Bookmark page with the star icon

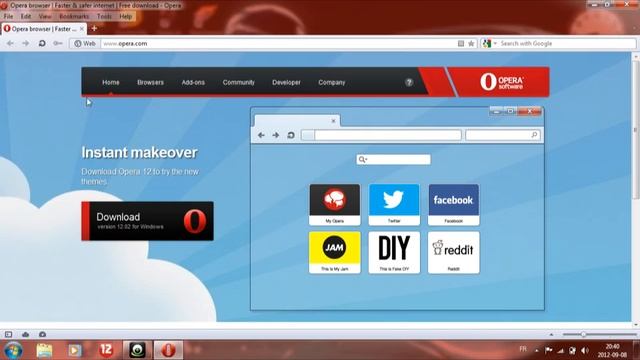tap(471, 43)
